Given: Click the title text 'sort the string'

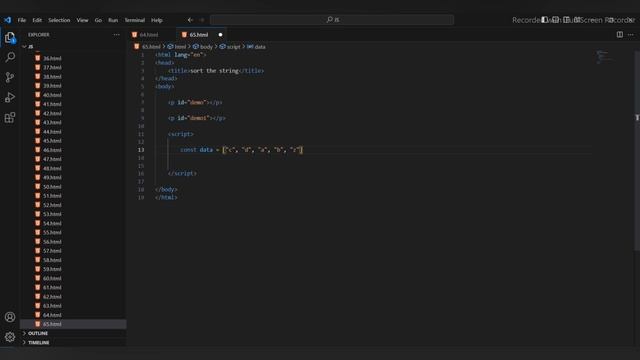Looking at the screenshot, I should pos(214,71).
